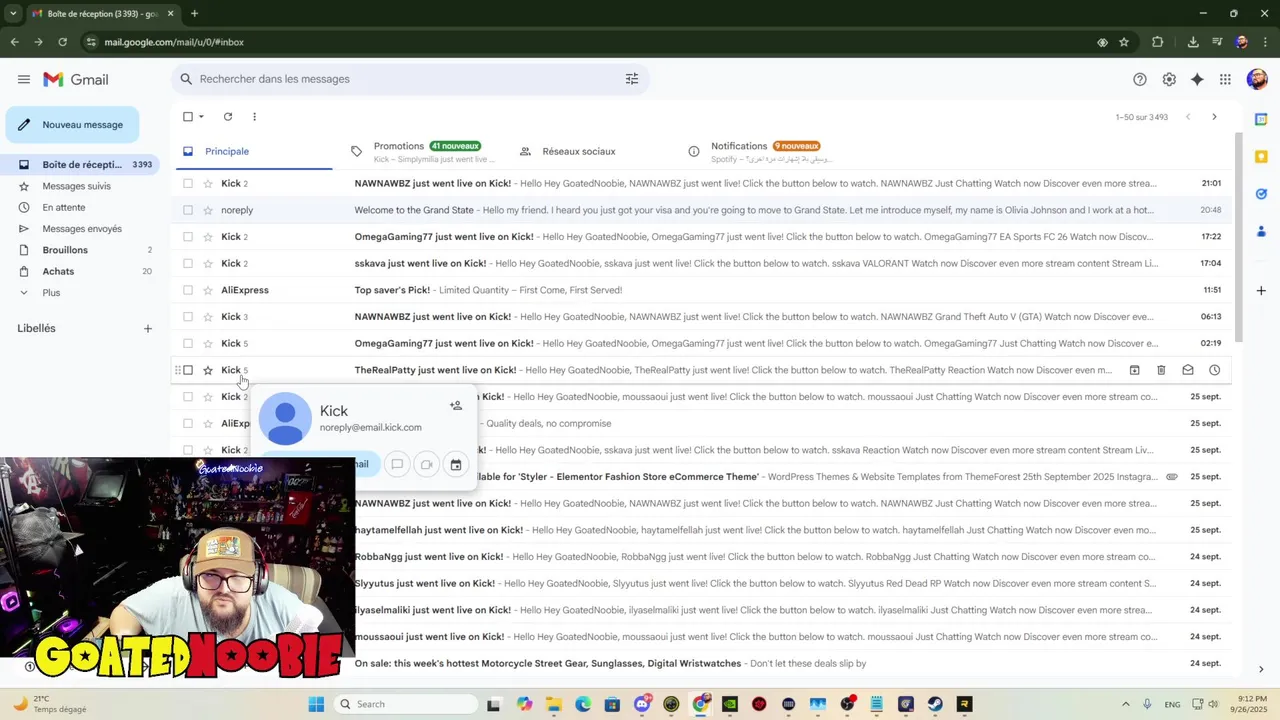Open Achats label
The height and width of the screenshot is (720, 1280).
click(58, 272)
